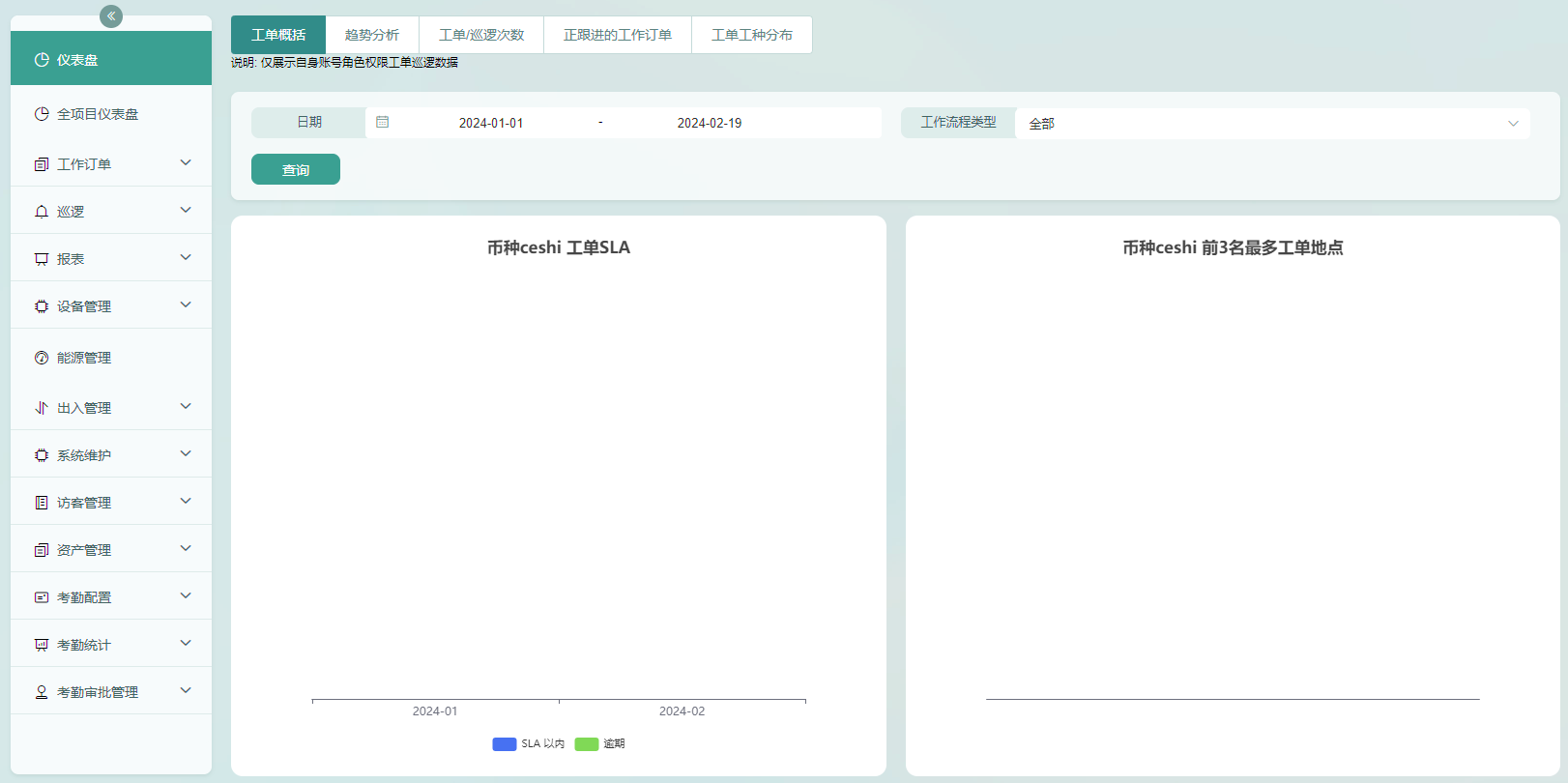Click the 系统维护 chip icon
1568x783 pixels.
tap(42, 455)
